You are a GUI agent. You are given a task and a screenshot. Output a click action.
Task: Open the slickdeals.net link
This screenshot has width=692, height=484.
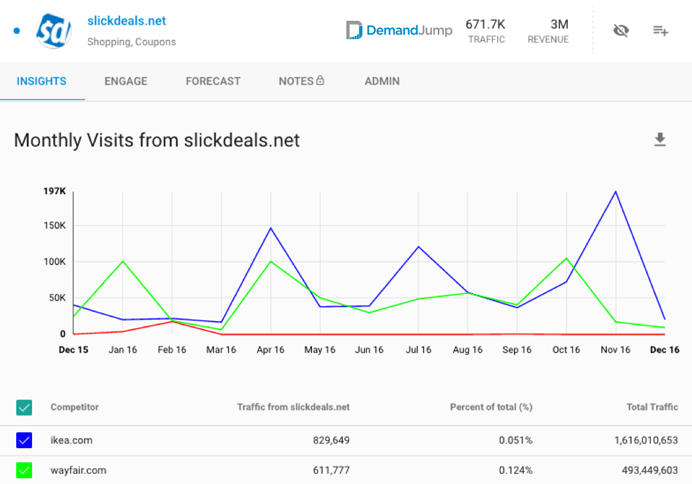point(127,21)
